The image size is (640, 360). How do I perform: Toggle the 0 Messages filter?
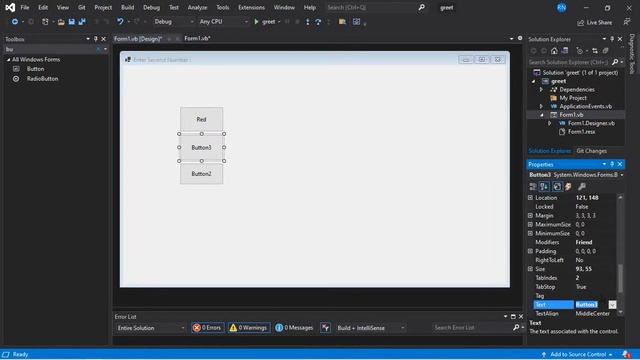click(294, 328)
